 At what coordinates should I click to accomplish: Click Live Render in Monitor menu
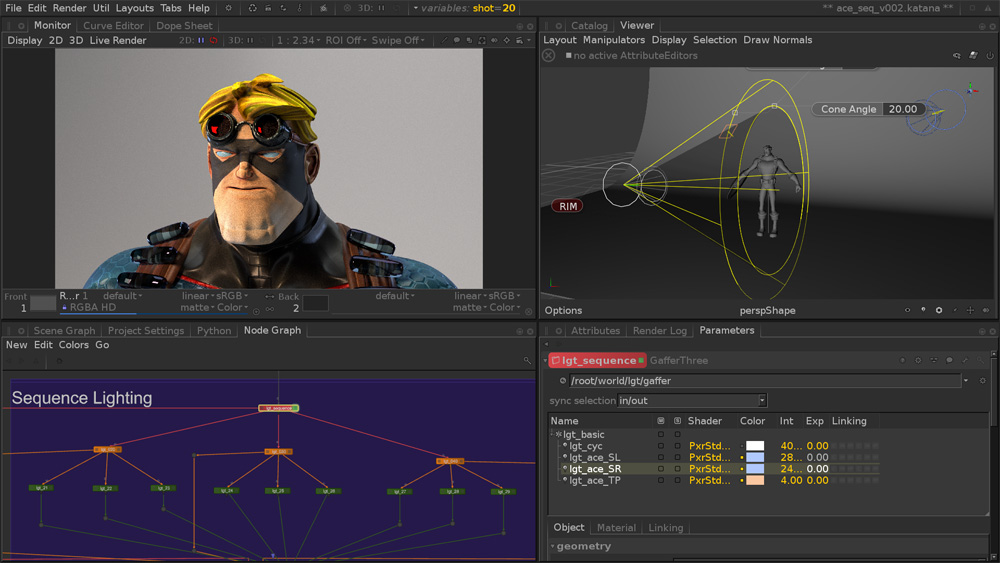coord(118,41)
